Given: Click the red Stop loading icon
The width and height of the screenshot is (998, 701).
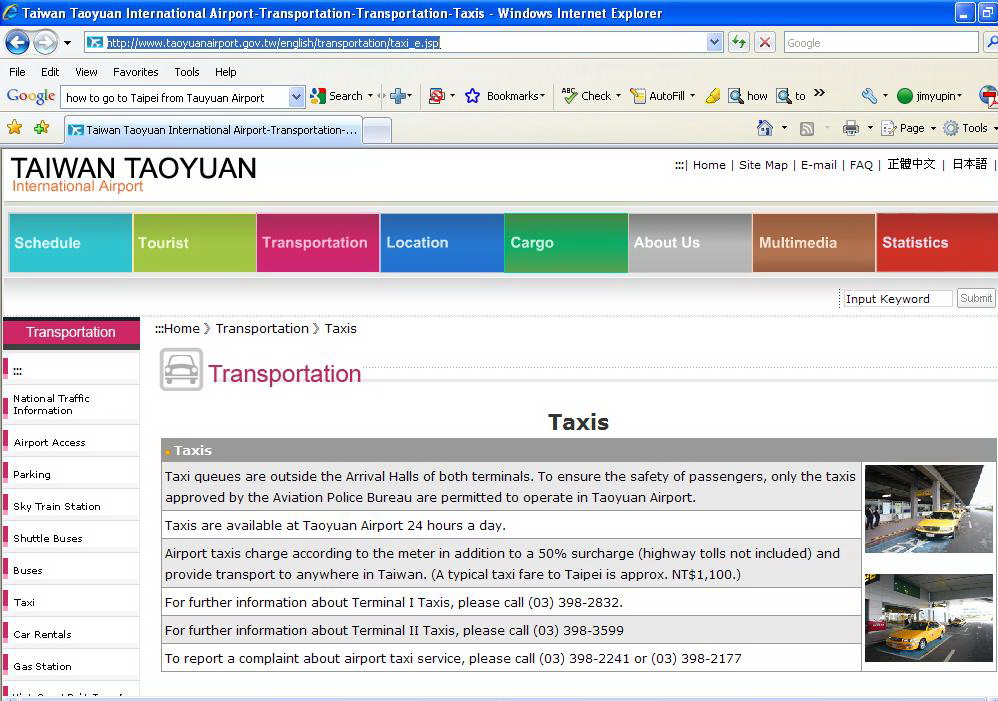Looking at the screenshot, I should click(765, 43).
